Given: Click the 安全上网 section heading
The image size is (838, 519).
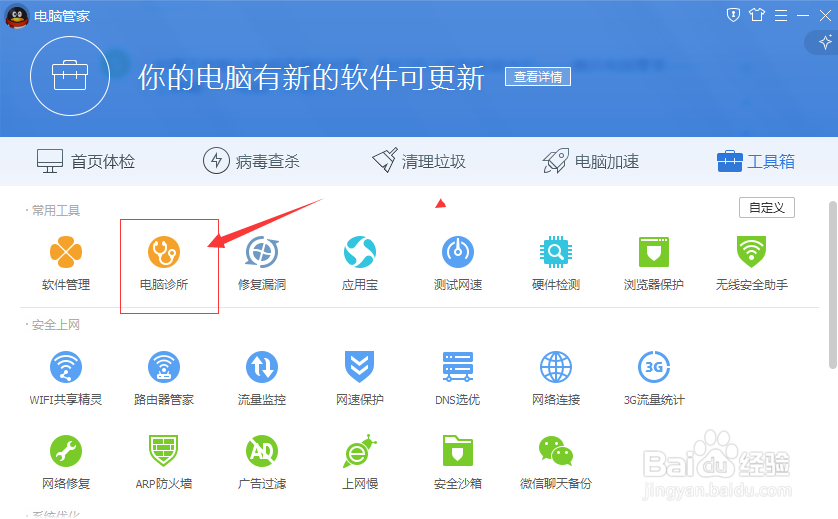Looking at the screenshot, I should [56, 325].
